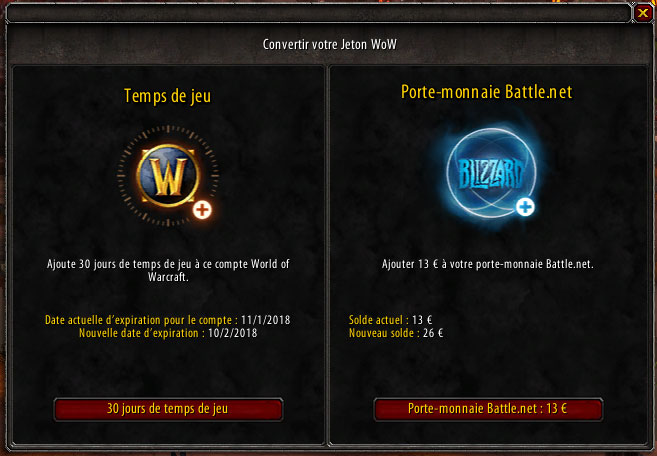Viewport: 657px width, 456px height.
Task: Click the Convertir votre Jeton WoW title
Action: pos(330,44)
